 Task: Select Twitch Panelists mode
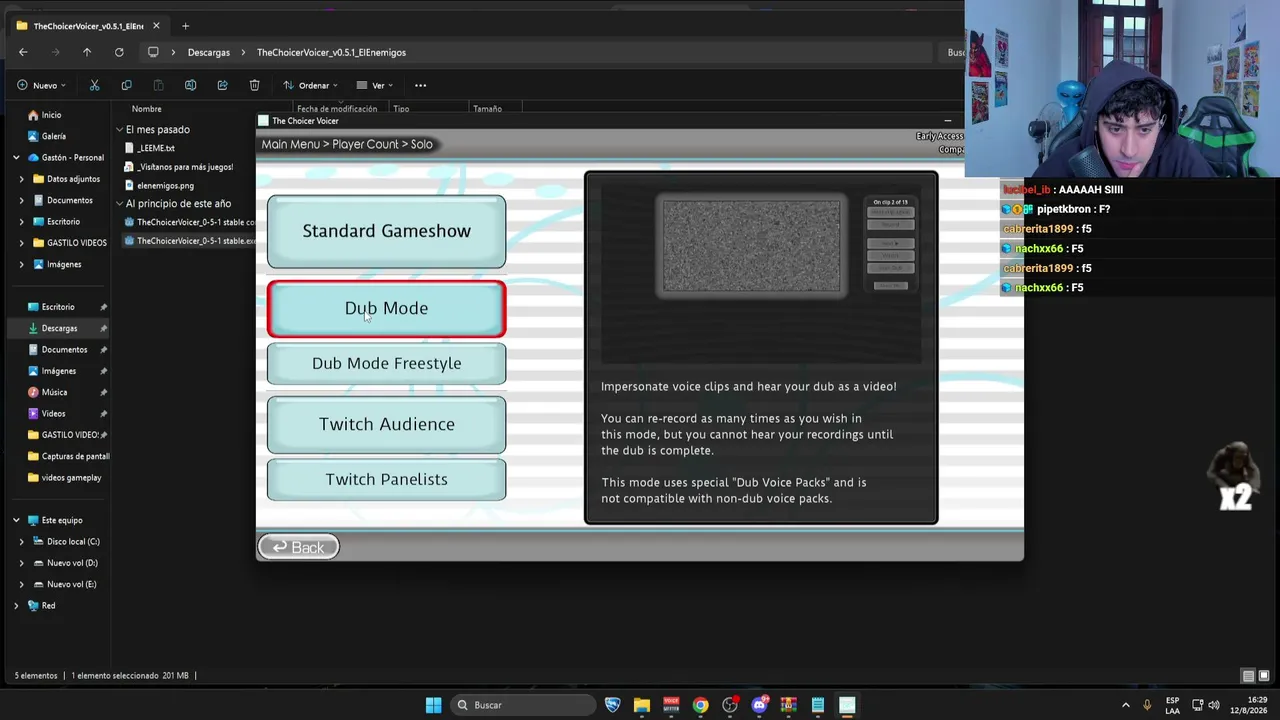click(386, 479)
